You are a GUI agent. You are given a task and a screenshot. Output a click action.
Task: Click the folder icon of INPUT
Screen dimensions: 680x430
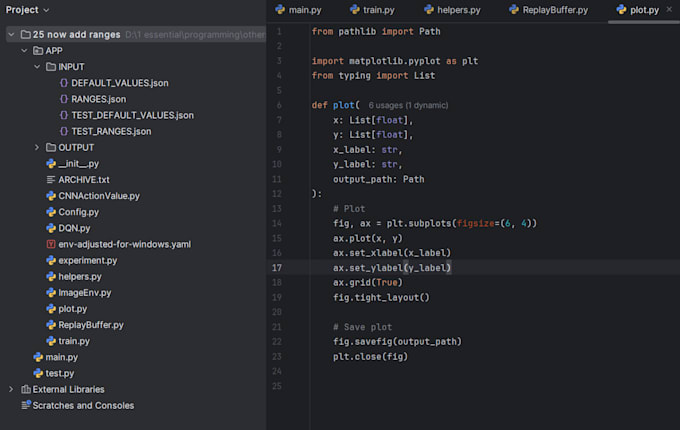[51, 67]
